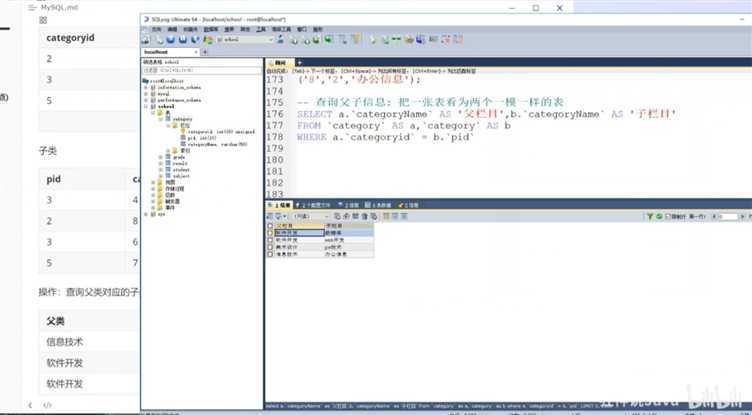Click the grid view icon in result toolbar
The image size is (752, 415).
point(386,216)
